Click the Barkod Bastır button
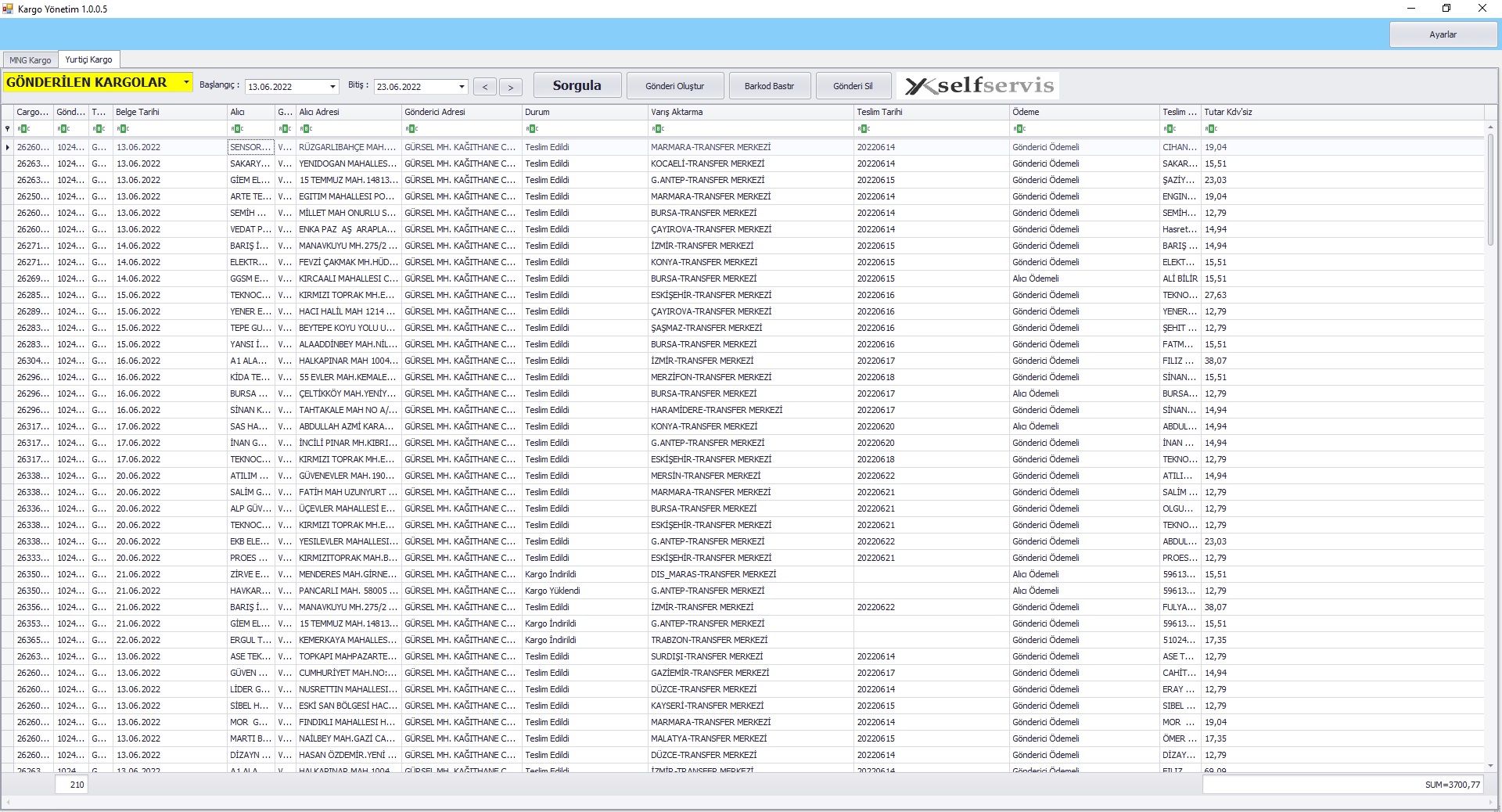The width and height of the screenshot is (1502, 812). (769, 86)
